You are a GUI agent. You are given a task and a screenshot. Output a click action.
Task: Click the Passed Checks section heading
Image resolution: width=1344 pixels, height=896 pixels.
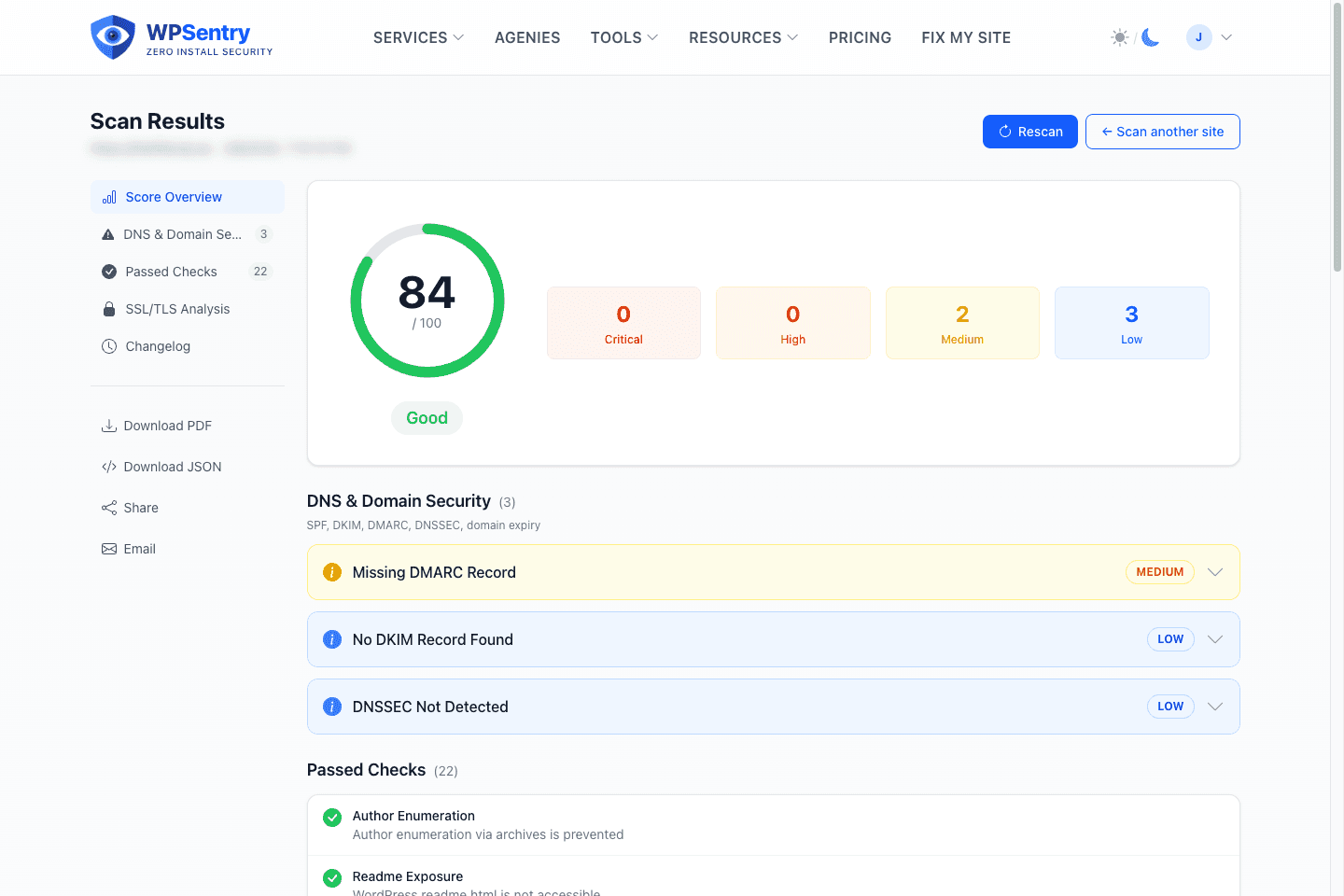[x=366, y=770]
